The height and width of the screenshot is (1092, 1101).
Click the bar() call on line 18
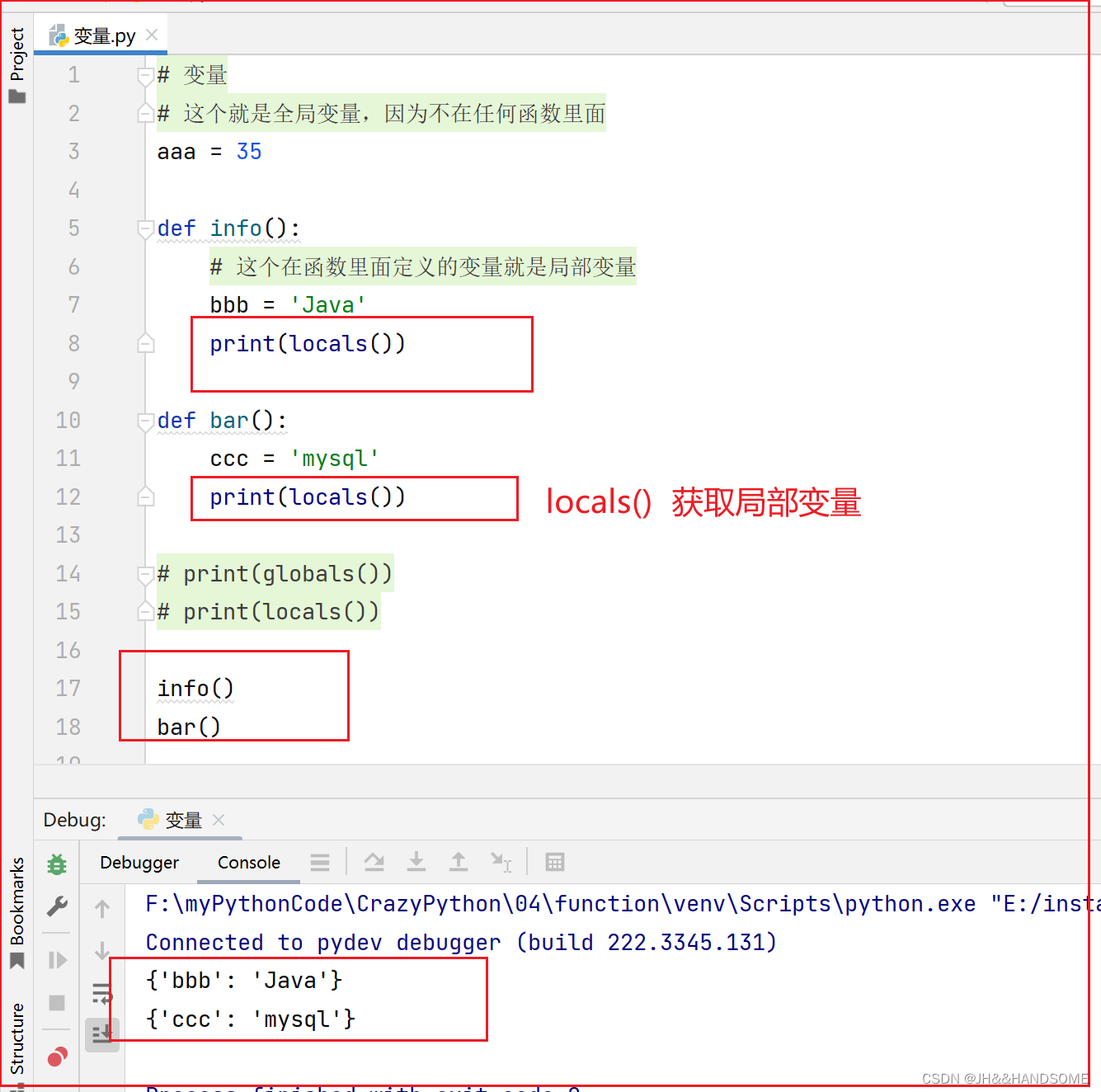click(x=190, y=727)
